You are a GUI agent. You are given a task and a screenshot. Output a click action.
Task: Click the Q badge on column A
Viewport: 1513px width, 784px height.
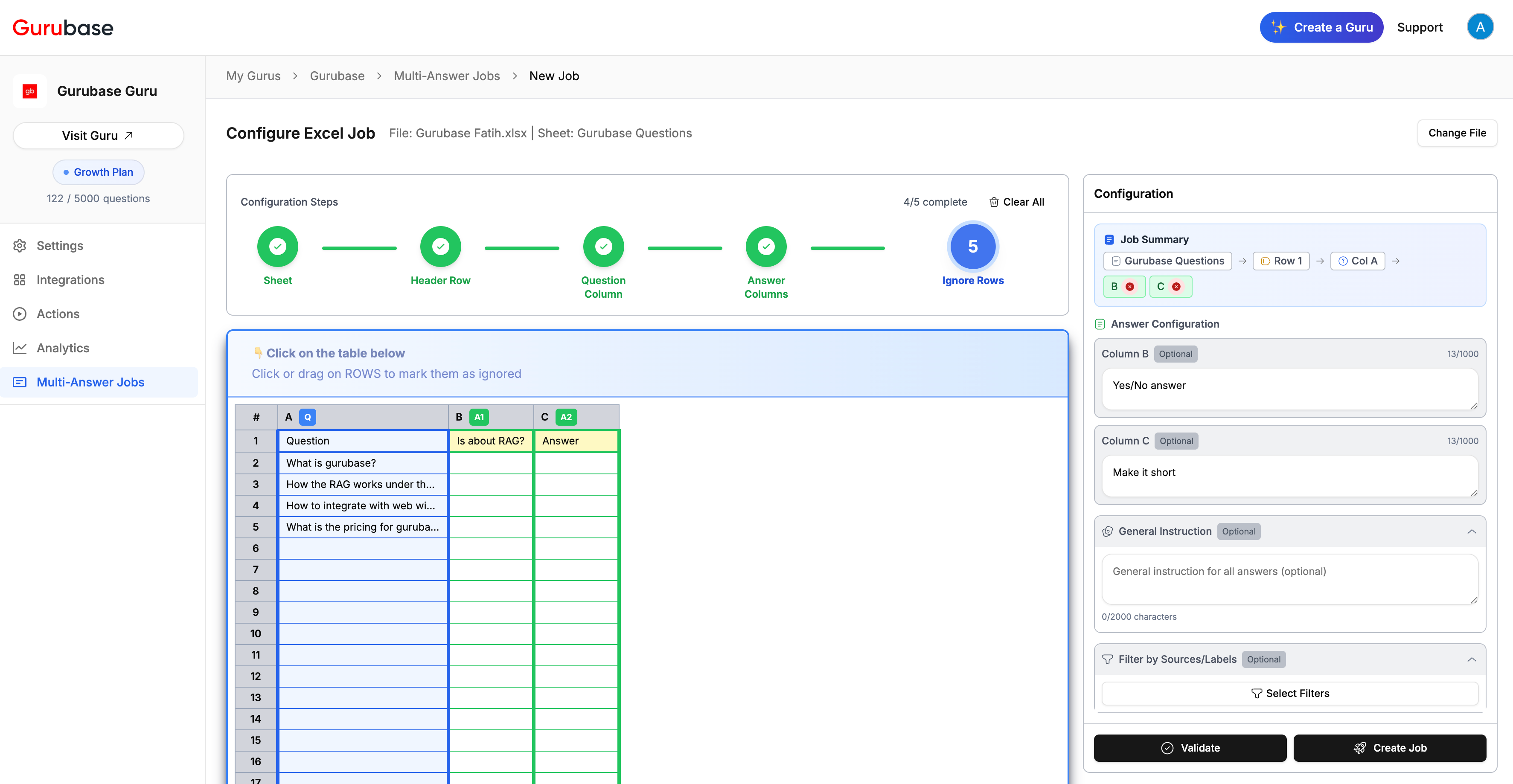pos(307,417)
